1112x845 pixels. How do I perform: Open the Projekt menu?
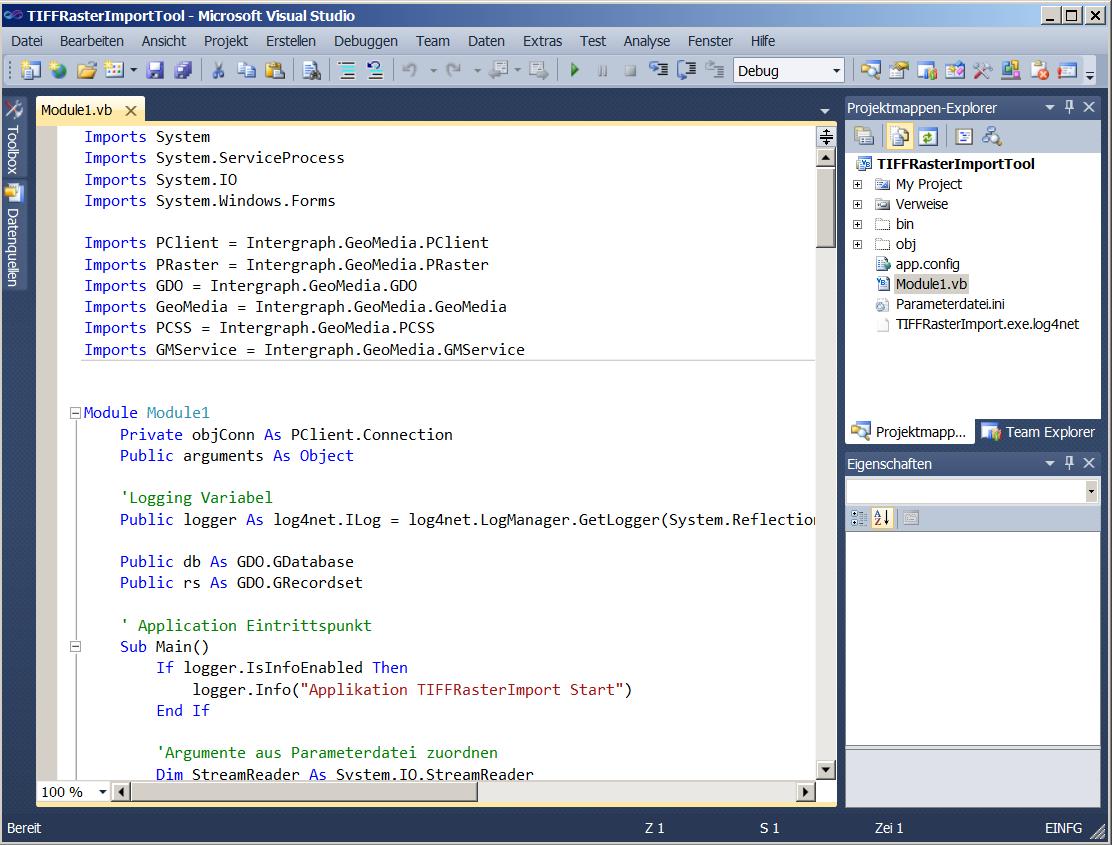(x=226, y=41)
